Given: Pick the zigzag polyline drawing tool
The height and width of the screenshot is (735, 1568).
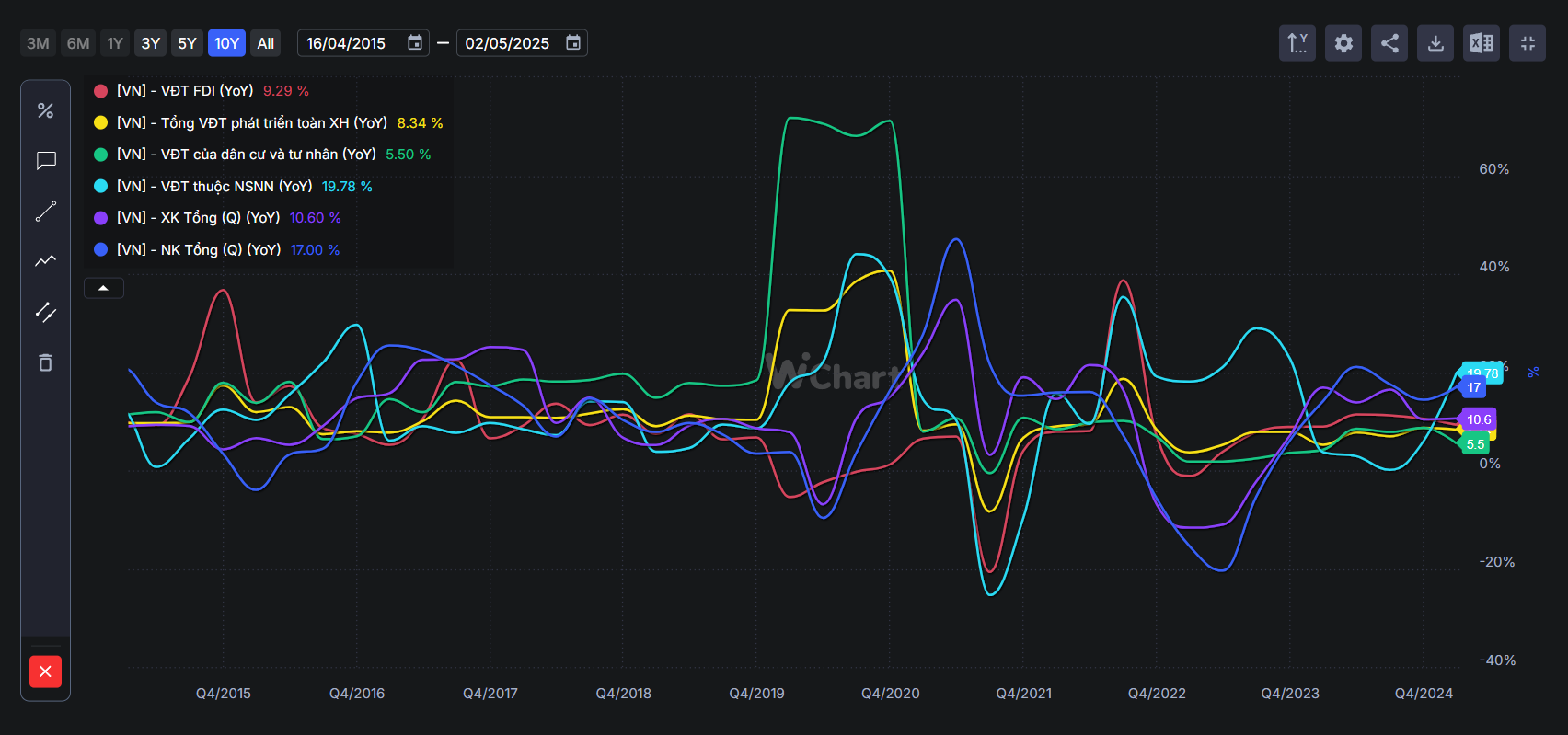Looking at the screenshot, I should click(45, 261).
